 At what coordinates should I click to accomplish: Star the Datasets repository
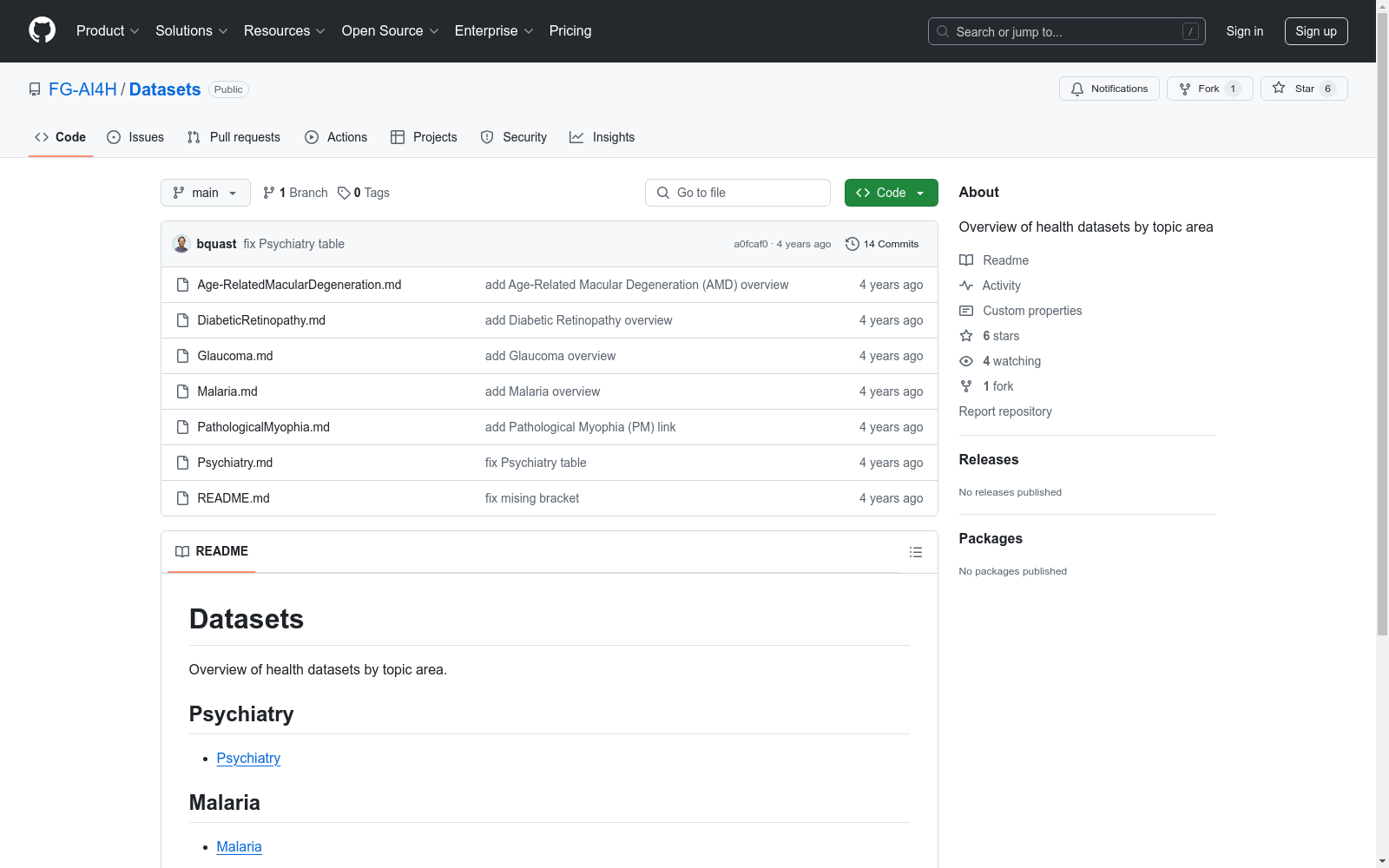[x=1304, y=89]
